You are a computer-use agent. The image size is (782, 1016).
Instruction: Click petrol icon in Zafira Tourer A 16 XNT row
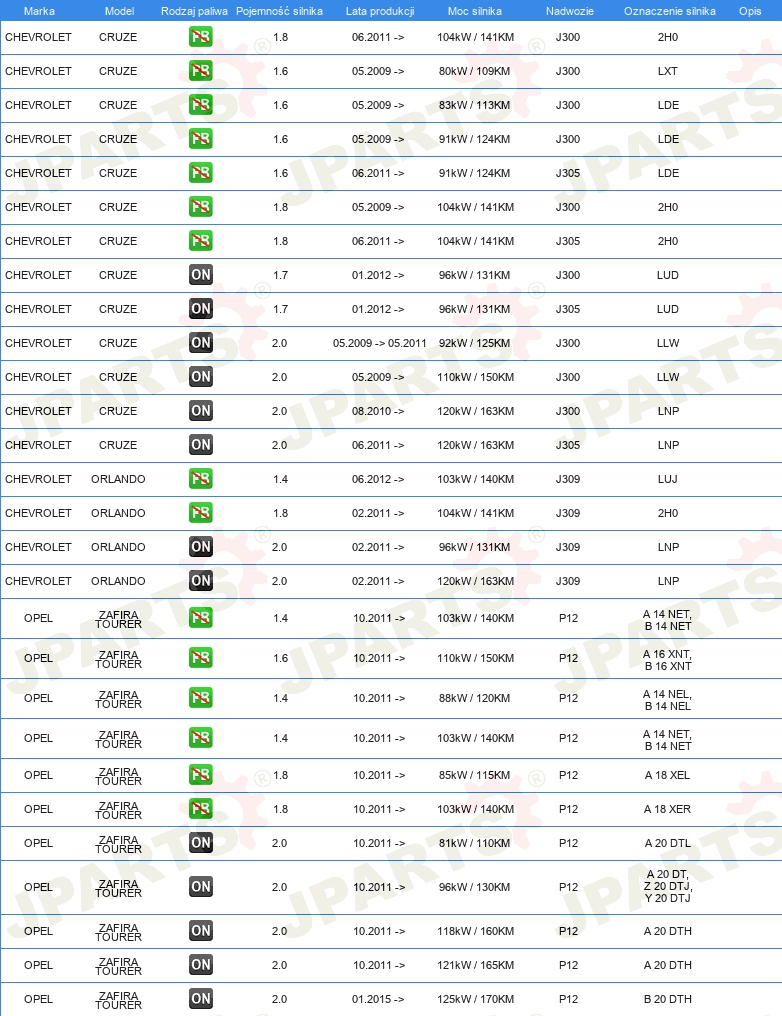[201, 658]
